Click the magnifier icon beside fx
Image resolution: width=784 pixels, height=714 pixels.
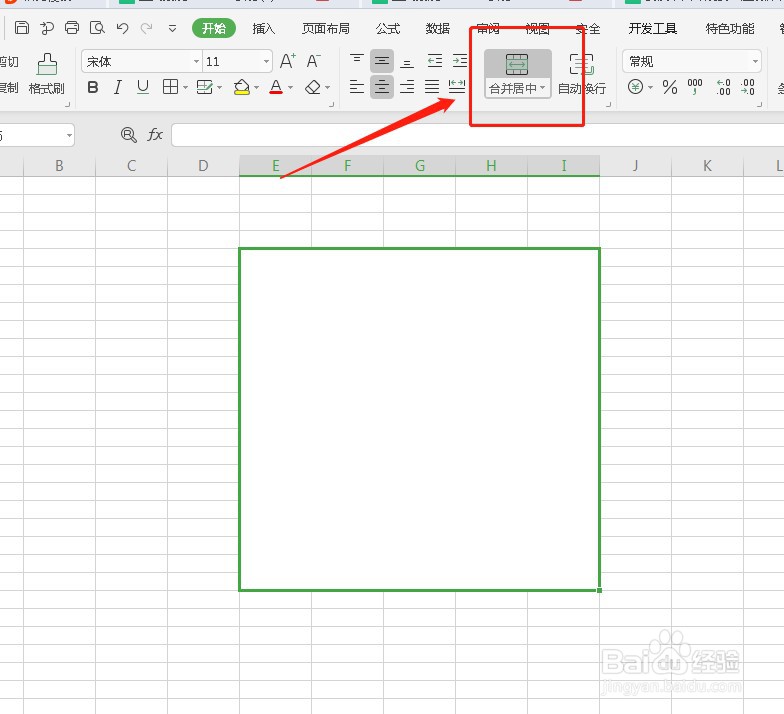click(128, 134)
